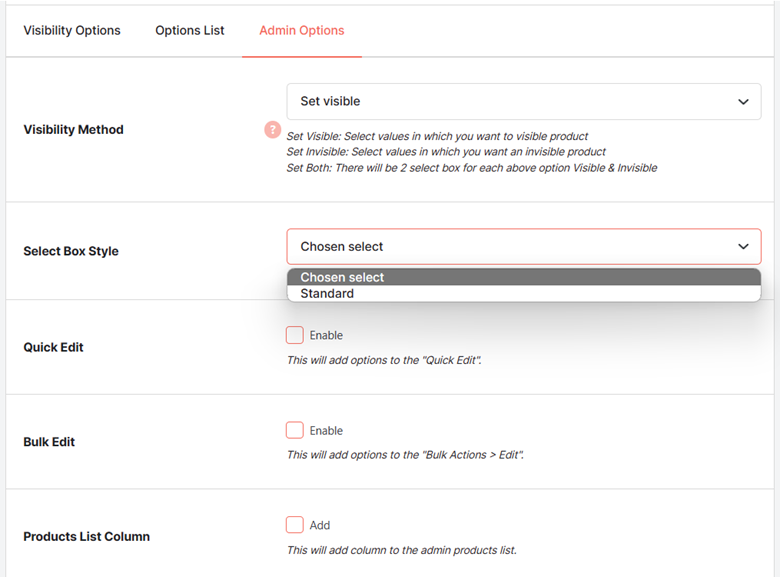Select the Admin Options tab
The width and height of the screenshot is (780, 577).
301,30
